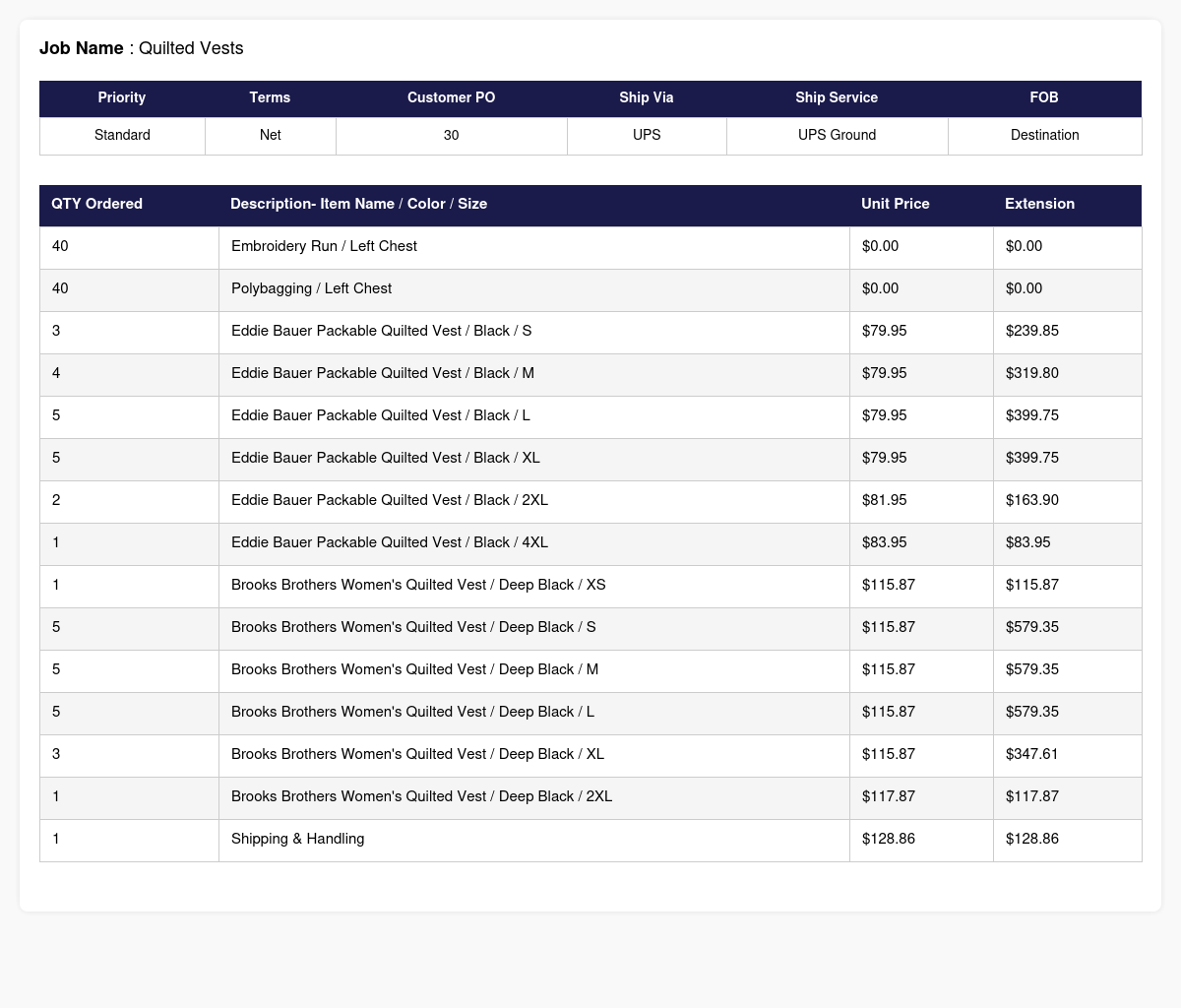Viewport: 1181px width, 1008px height.
Task: Select the Net terms cell
Action: pos(270,135)
